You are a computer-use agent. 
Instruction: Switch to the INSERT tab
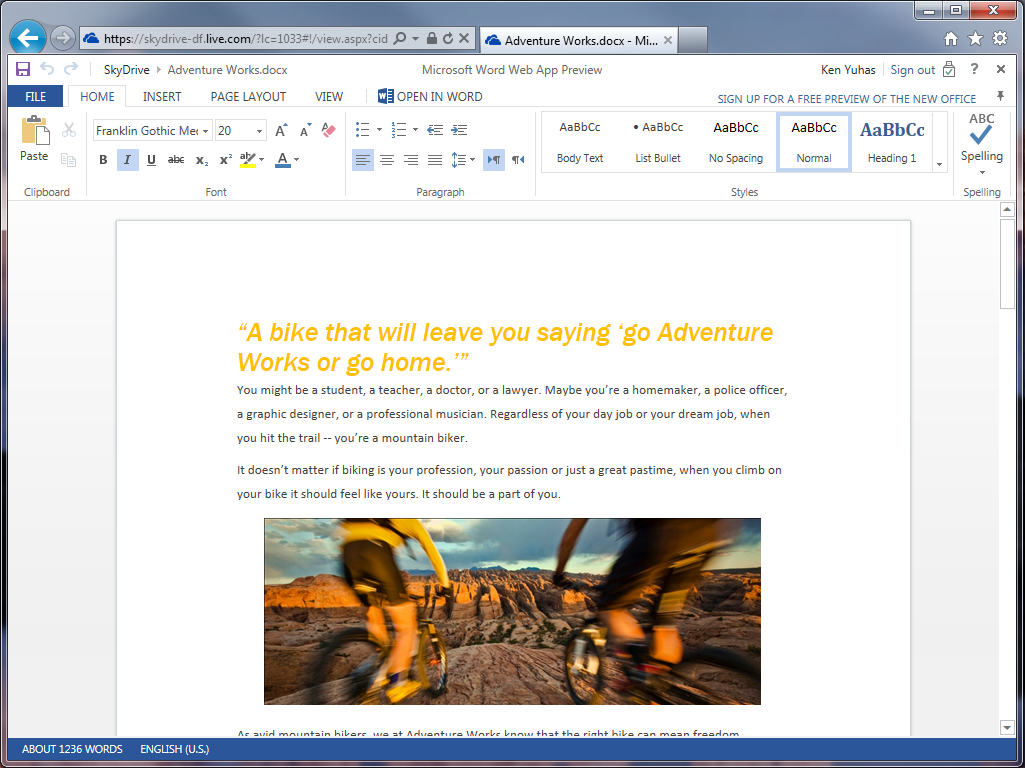[x=162, y=97]
